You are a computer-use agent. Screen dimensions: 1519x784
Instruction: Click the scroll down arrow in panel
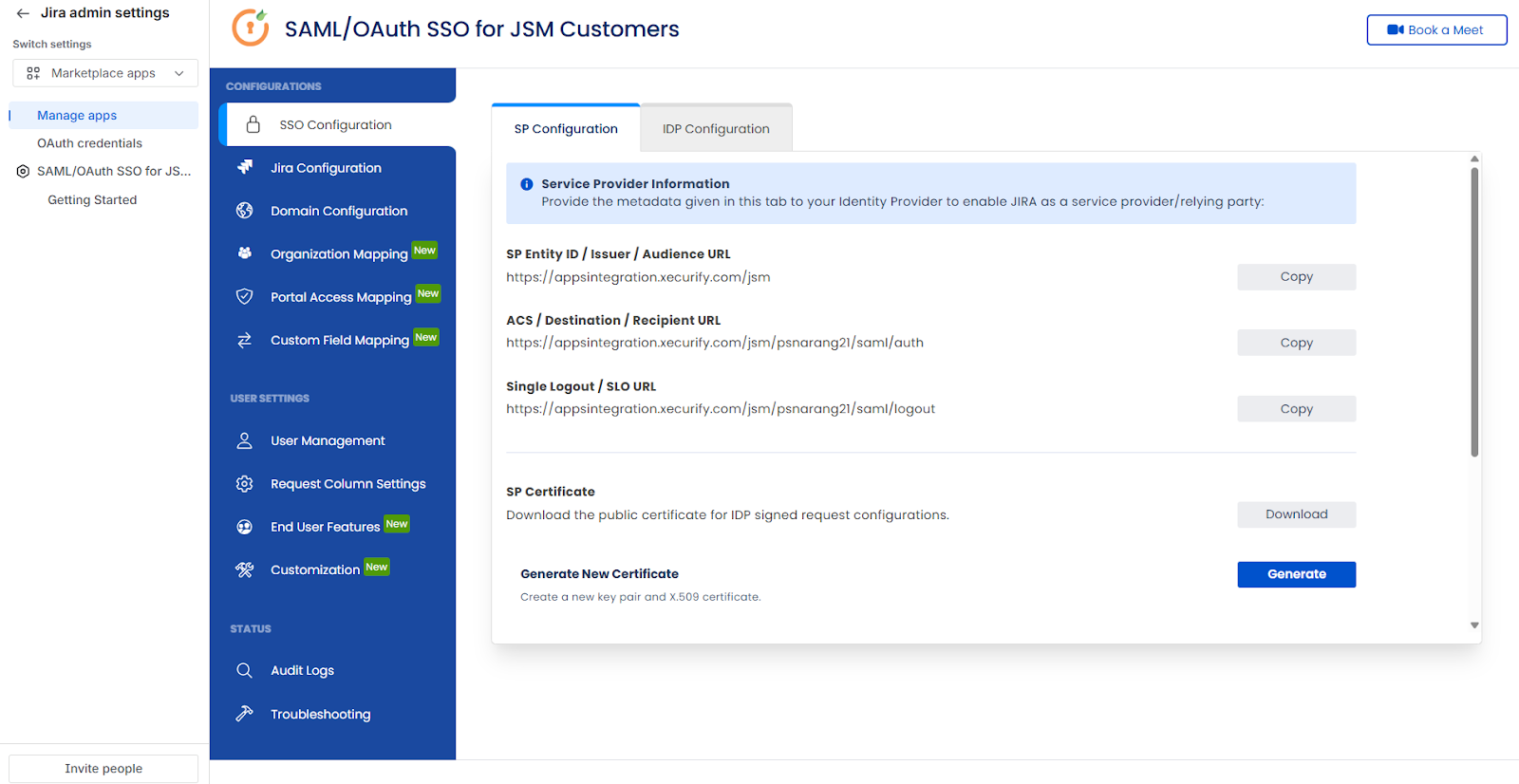coord(1474,625)
